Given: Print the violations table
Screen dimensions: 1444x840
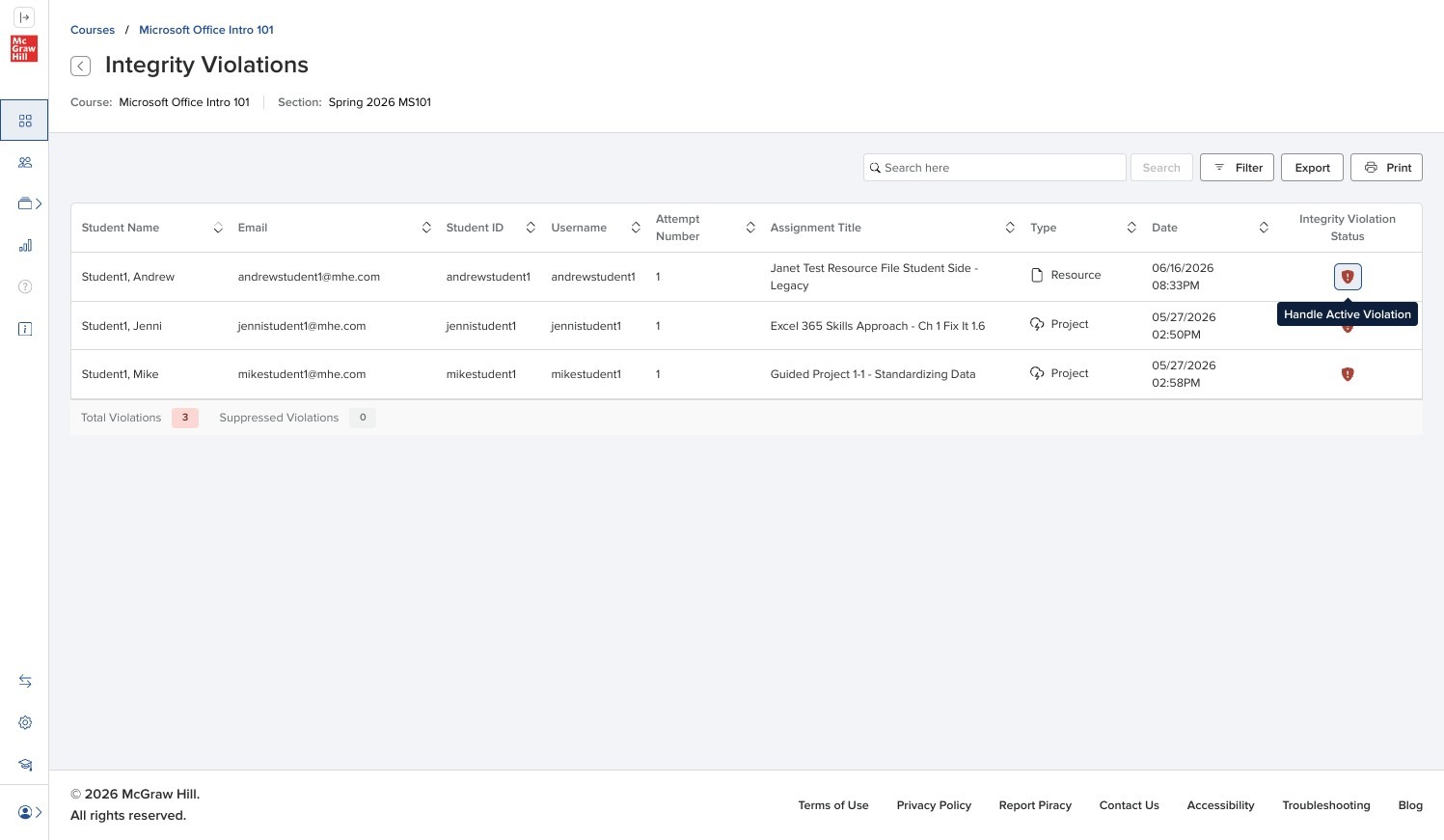Looking at the screenshot, I should pos(1386,168).
